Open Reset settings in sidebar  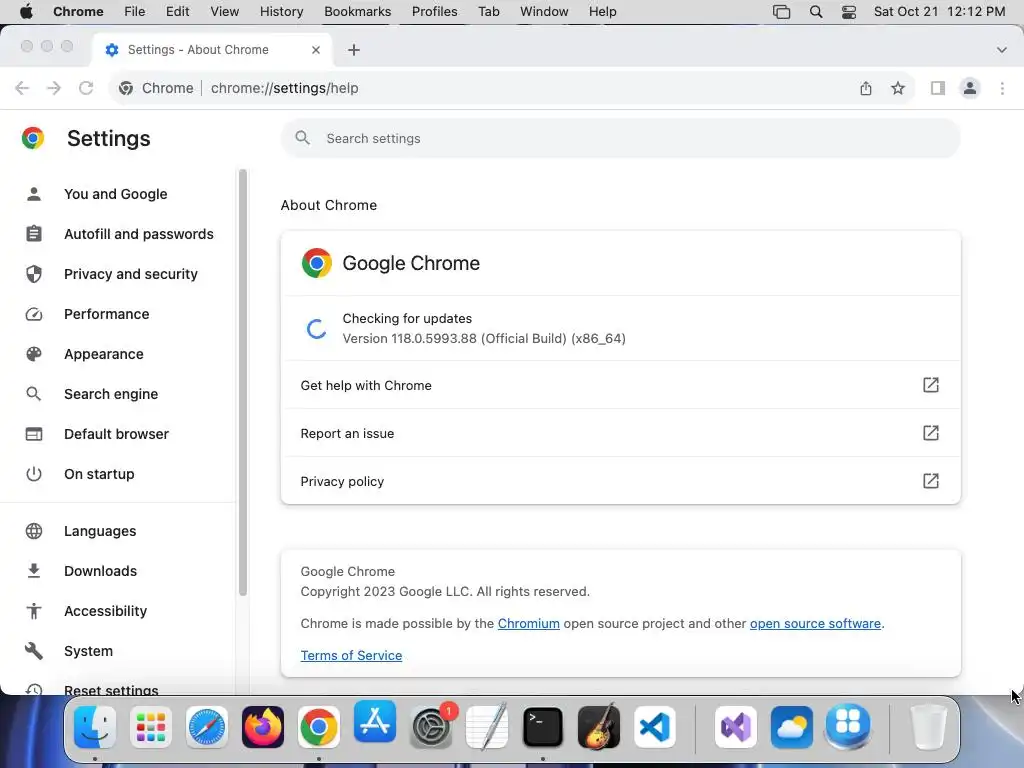111,690
